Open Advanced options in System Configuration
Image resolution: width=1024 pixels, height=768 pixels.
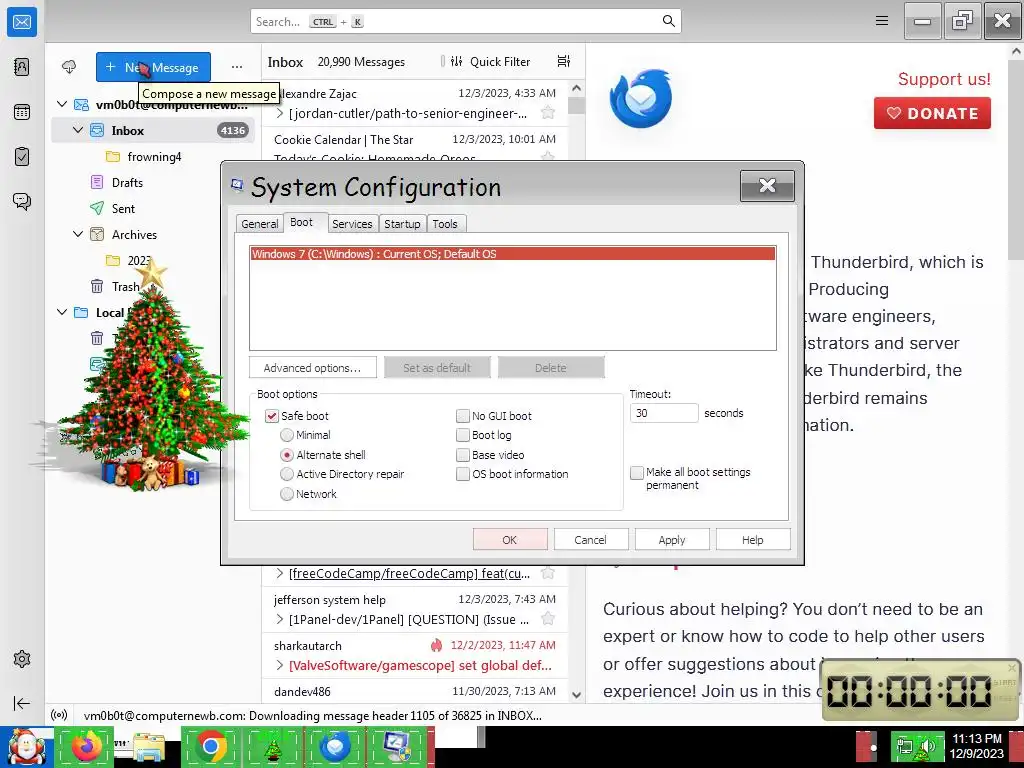coord(312,368)
